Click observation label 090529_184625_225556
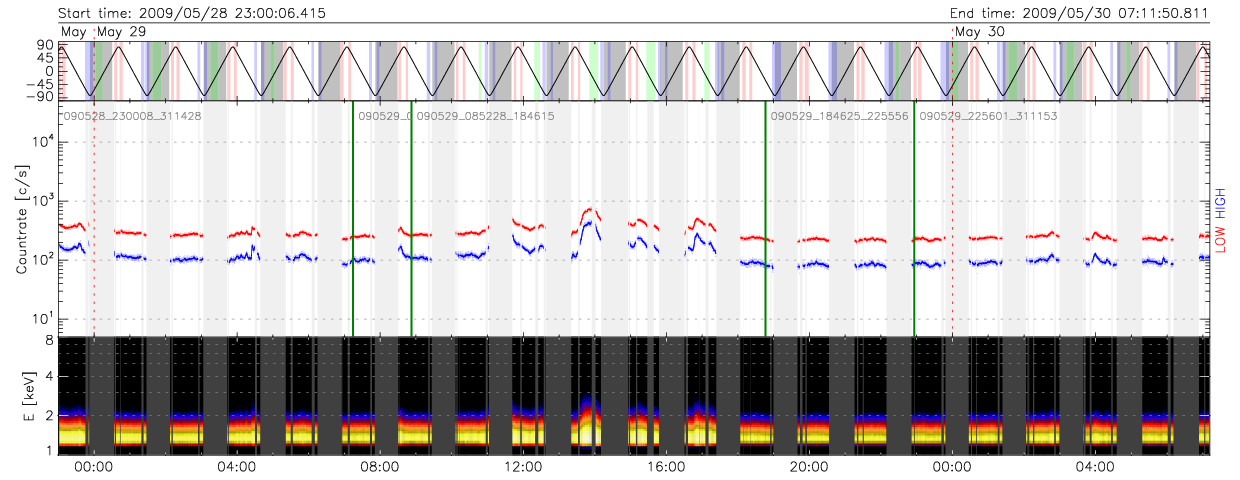Viewport: 1240px width, 480px height. pyautogui.click(x=839, y=116)
